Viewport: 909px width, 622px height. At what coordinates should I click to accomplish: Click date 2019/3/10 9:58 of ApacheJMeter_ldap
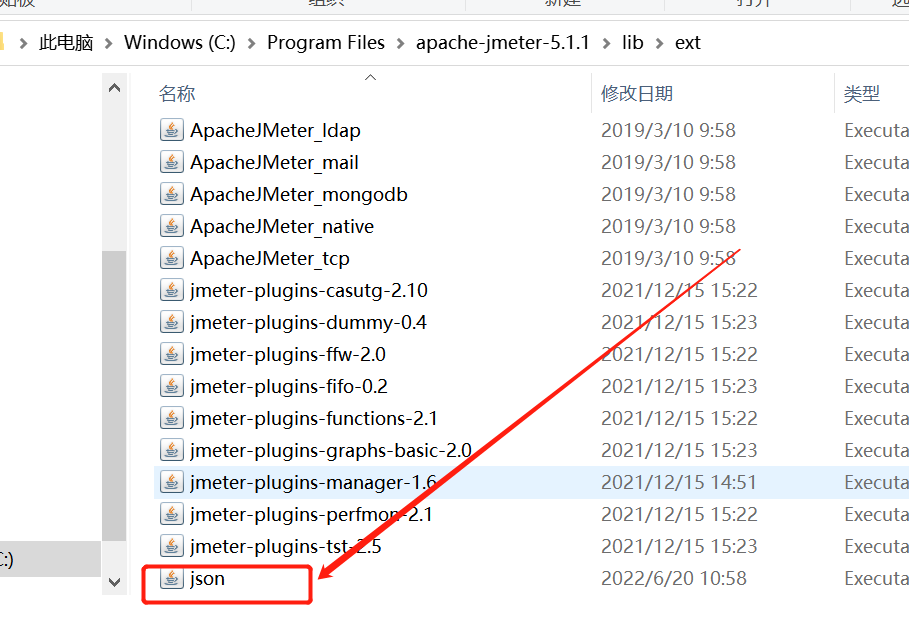(668, 130)
